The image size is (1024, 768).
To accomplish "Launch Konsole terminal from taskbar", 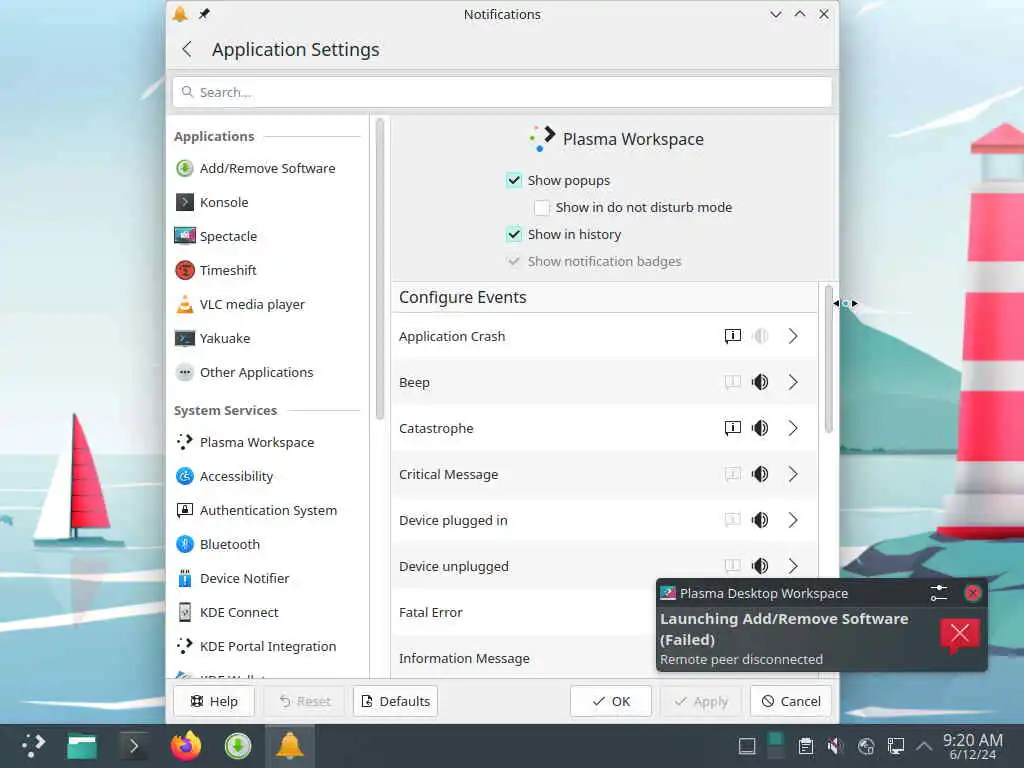I will click(133, 746).
